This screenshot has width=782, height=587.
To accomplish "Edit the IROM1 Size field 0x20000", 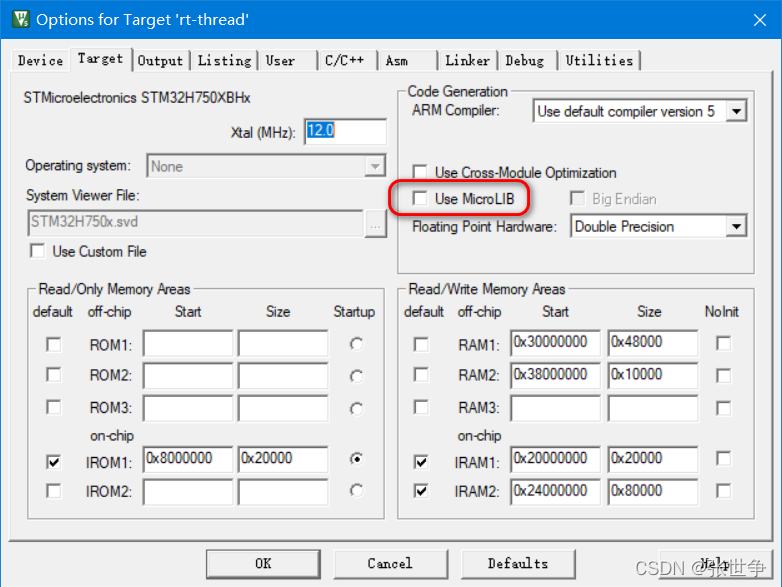I will point(283,459).
